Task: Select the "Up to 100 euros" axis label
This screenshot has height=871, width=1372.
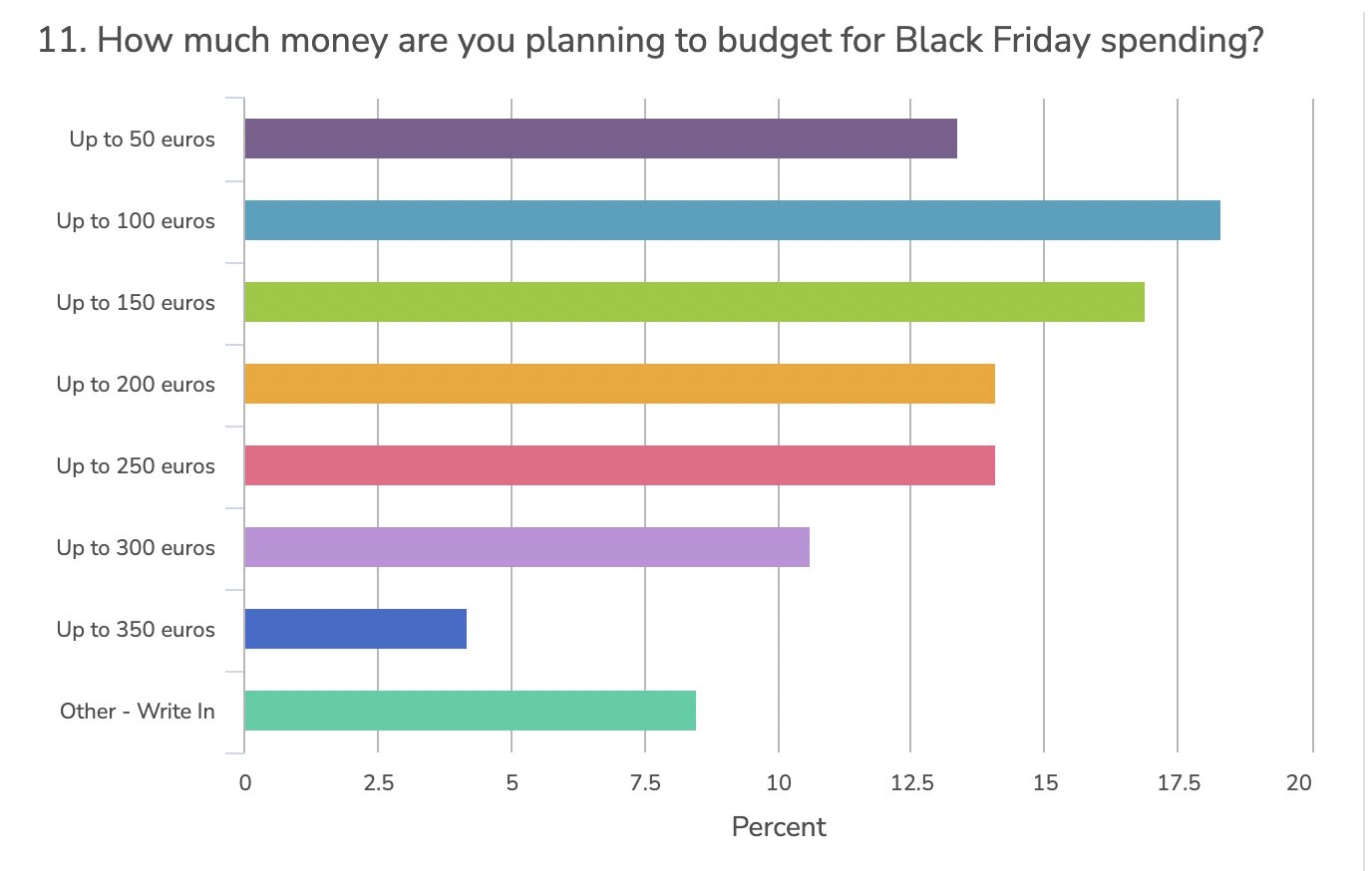Action: point(136,221)
